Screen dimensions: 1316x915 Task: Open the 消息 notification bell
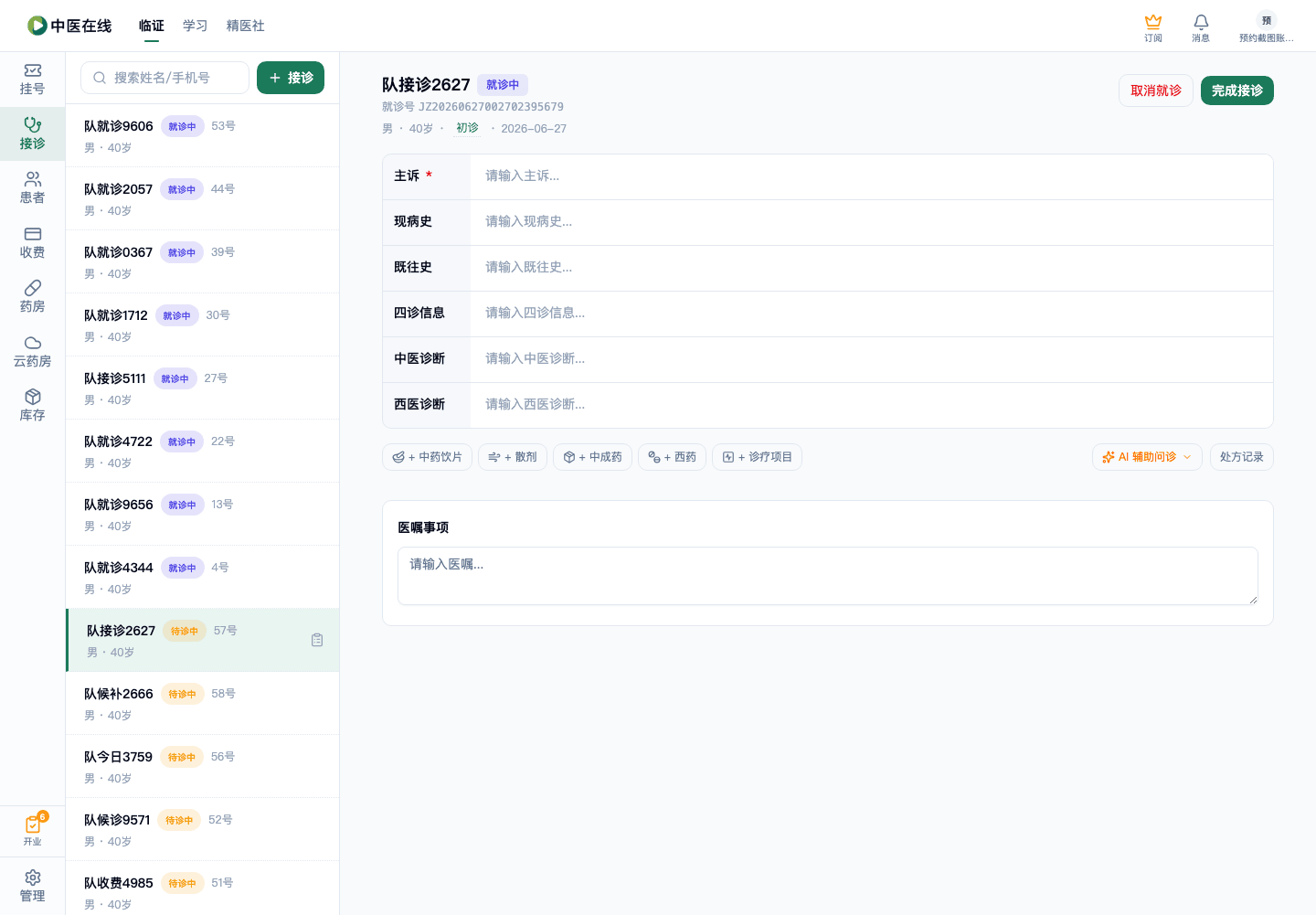coord(1201,27)
